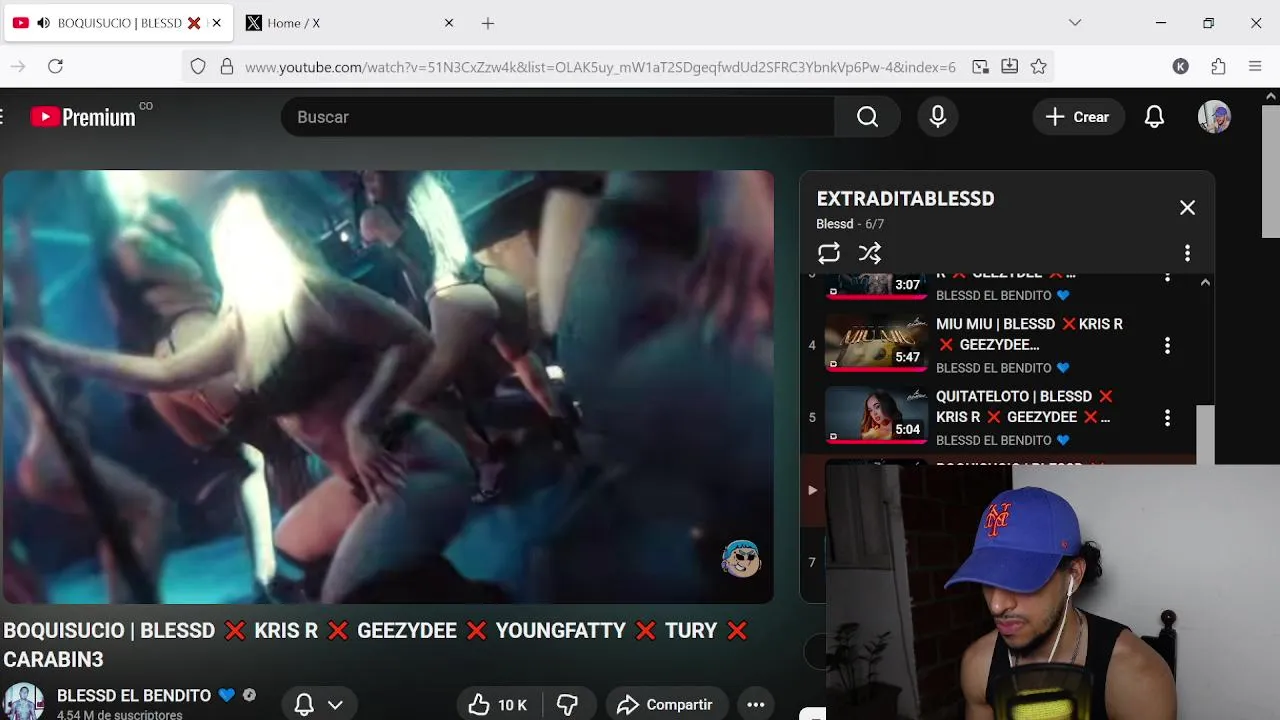Open the account avatar menu
Viewport: 1280px width, 720px height.
1214,117
